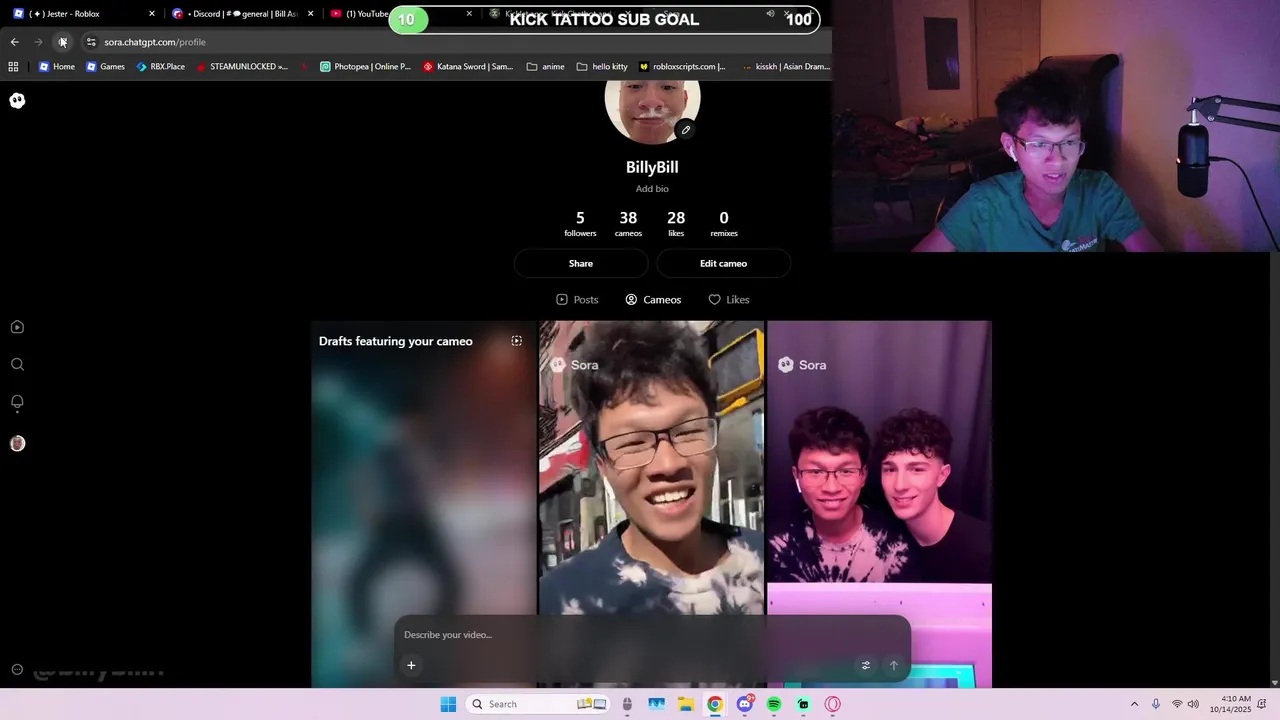Close the Discord general tab
This screenshot has width=1280, height=720.
[311, 14]
